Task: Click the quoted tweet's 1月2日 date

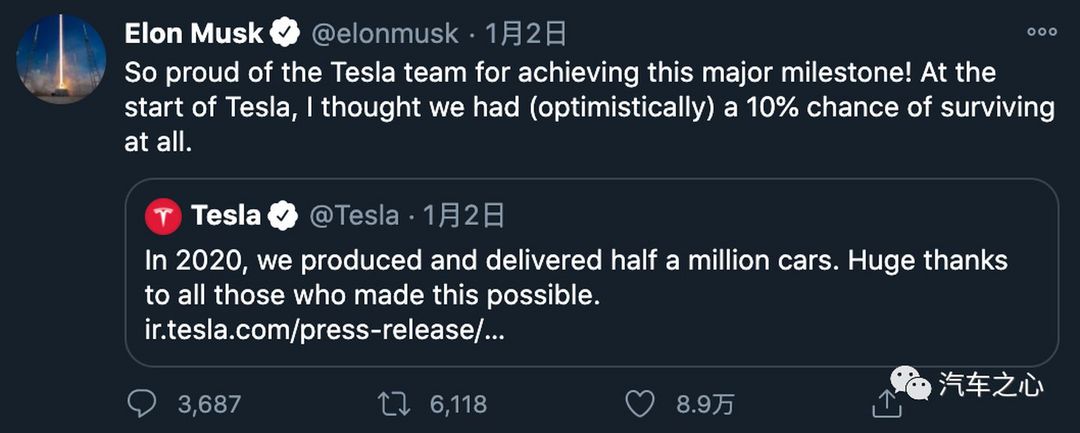Action: (x=464, y=217)
